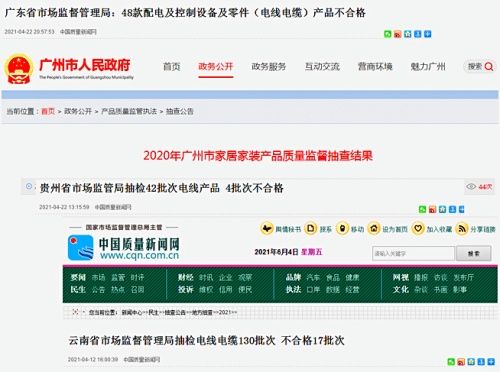Viewport: 500px width, 372px height.
Task: Click the 报系 document icon
Action: (x=311, y=229)
